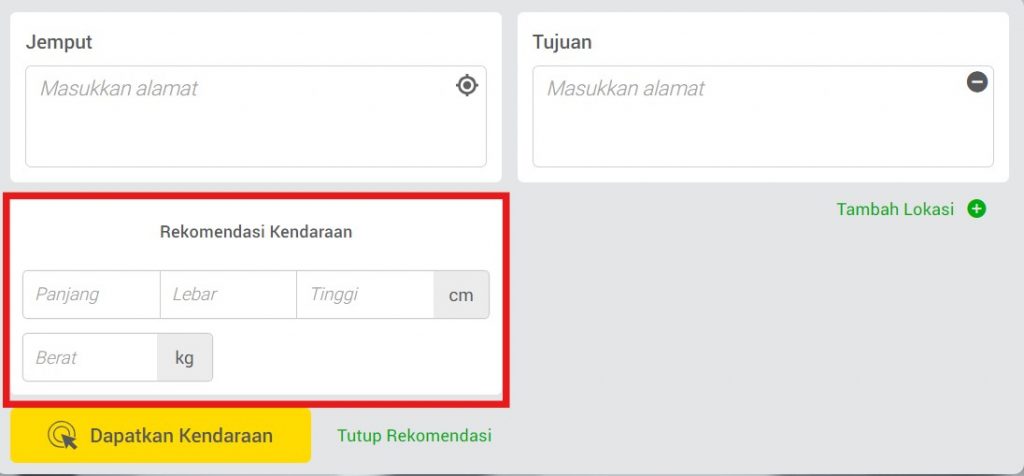Click the Rekomendasi Kendaraan heading
1024x476 pixels.
pyautogui.click(x=256, y=232)
